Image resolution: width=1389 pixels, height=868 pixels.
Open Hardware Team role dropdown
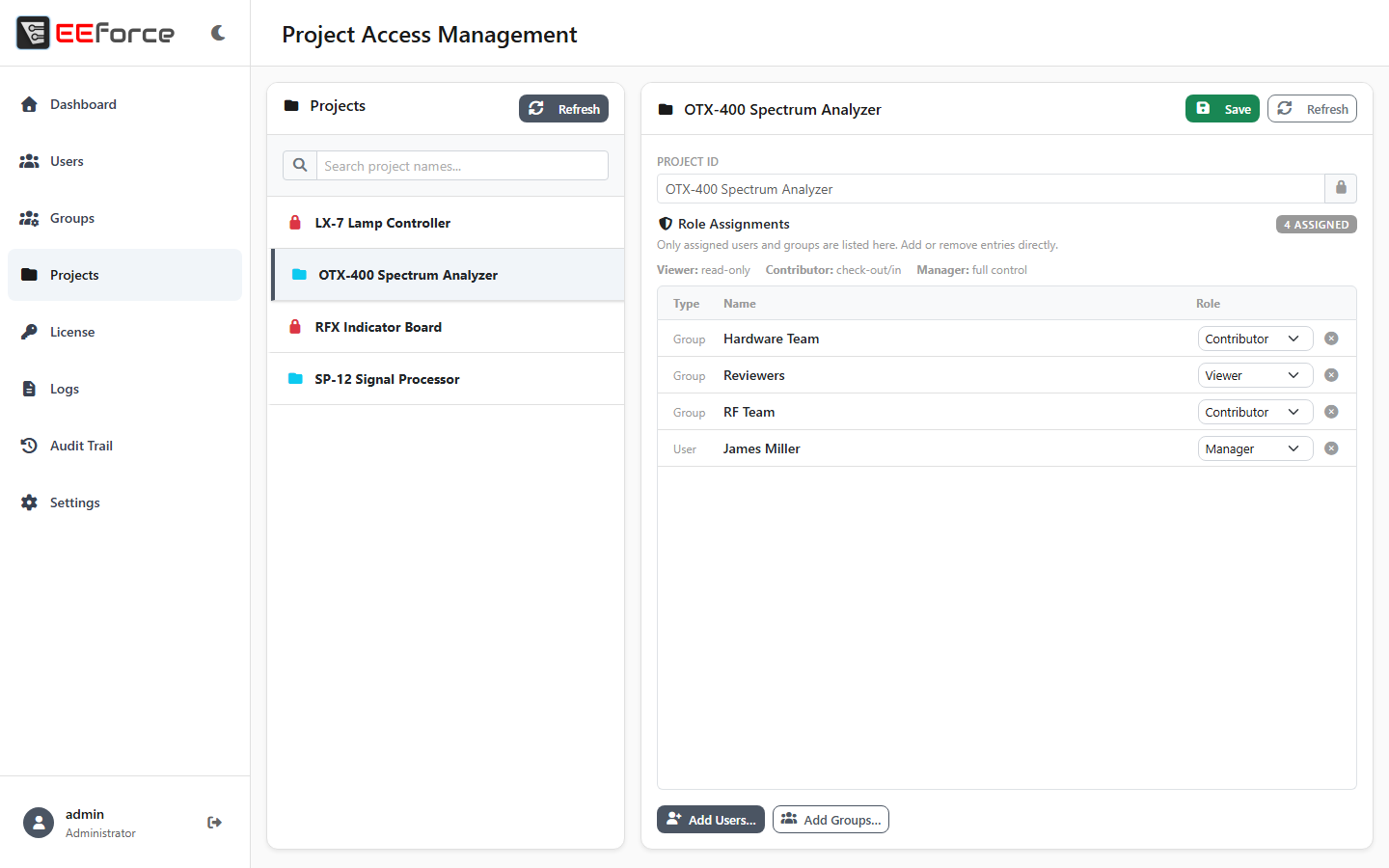1255,339
